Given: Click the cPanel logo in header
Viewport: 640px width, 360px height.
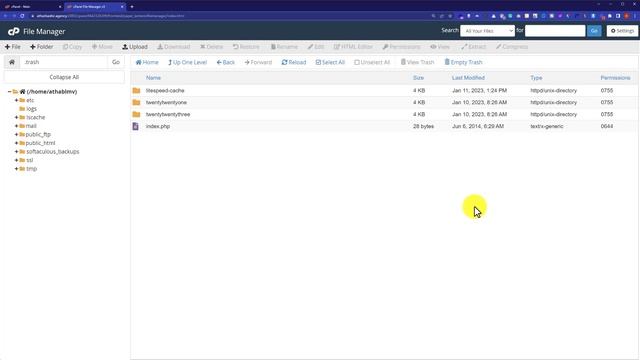Looking at the screenshot, I should pyautogui.click(x=14, y=31).
